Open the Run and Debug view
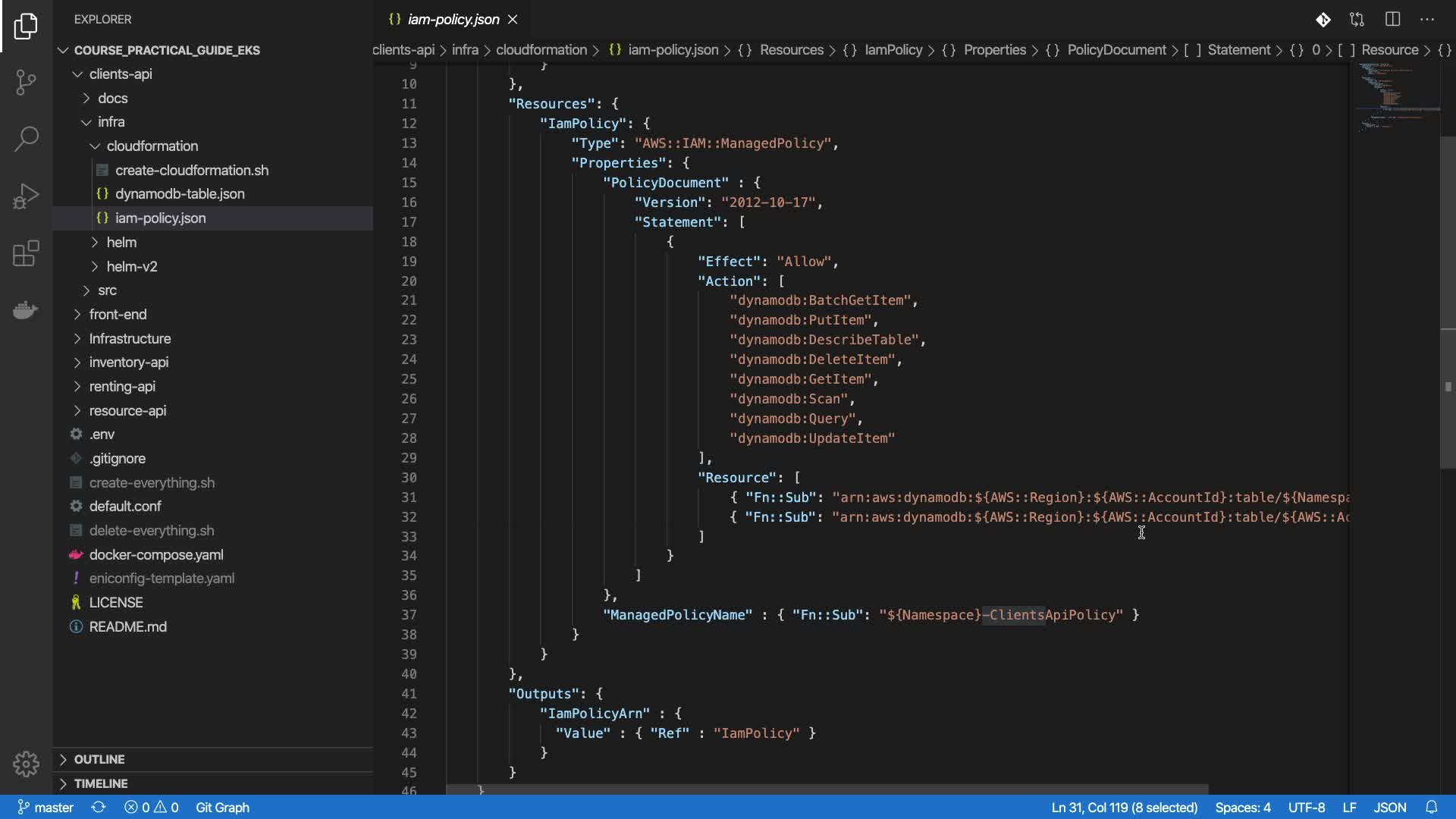 (x=26, y=196)
